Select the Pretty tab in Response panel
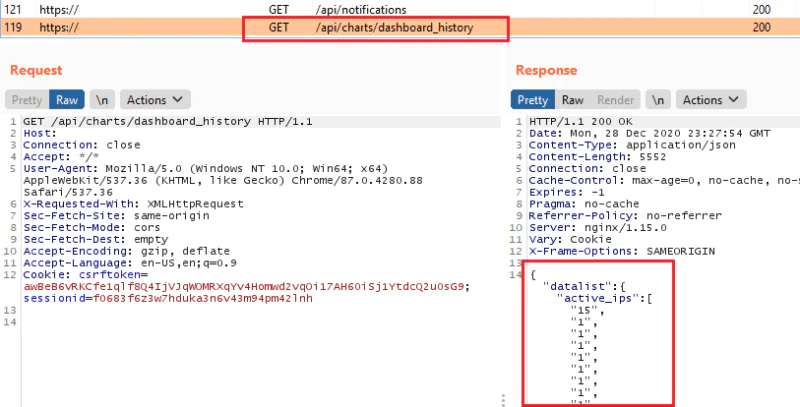This screenshot has width=800, height=407. click(x=533, y=100)
